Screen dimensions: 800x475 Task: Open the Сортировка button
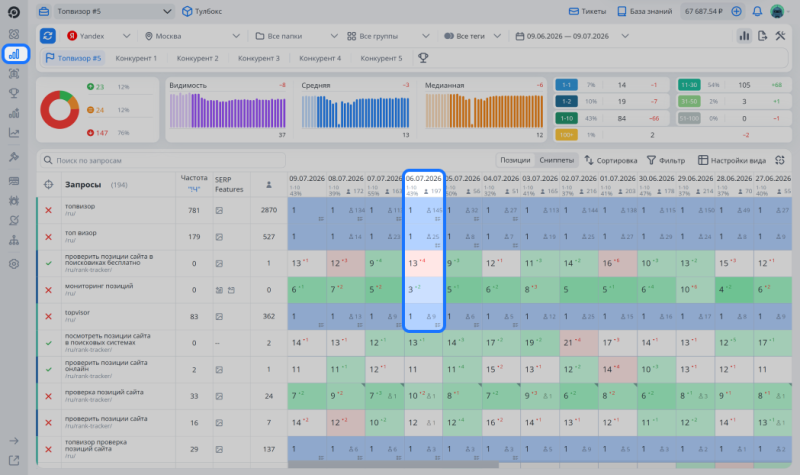(x=611, y=160)
